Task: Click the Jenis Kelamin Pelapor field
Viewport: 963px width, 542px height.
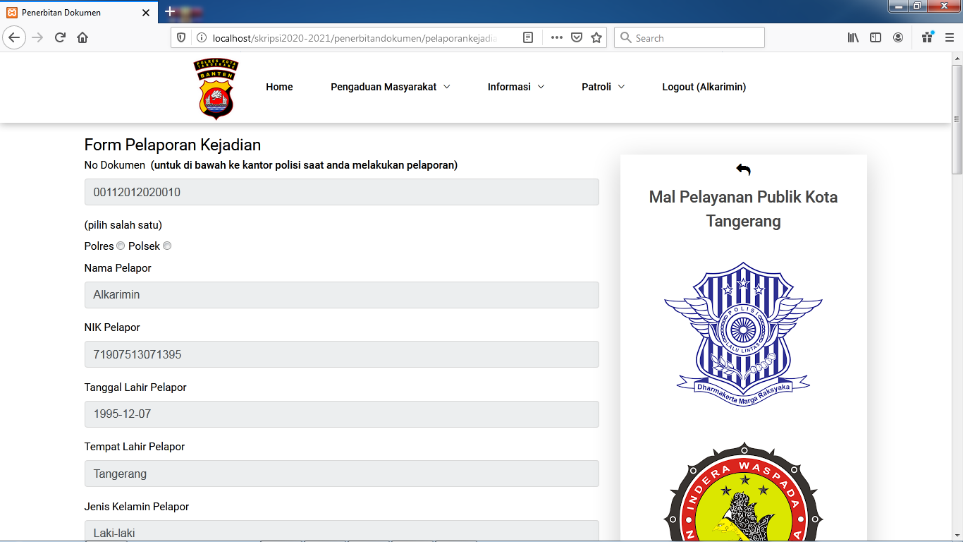Action: 341,531
